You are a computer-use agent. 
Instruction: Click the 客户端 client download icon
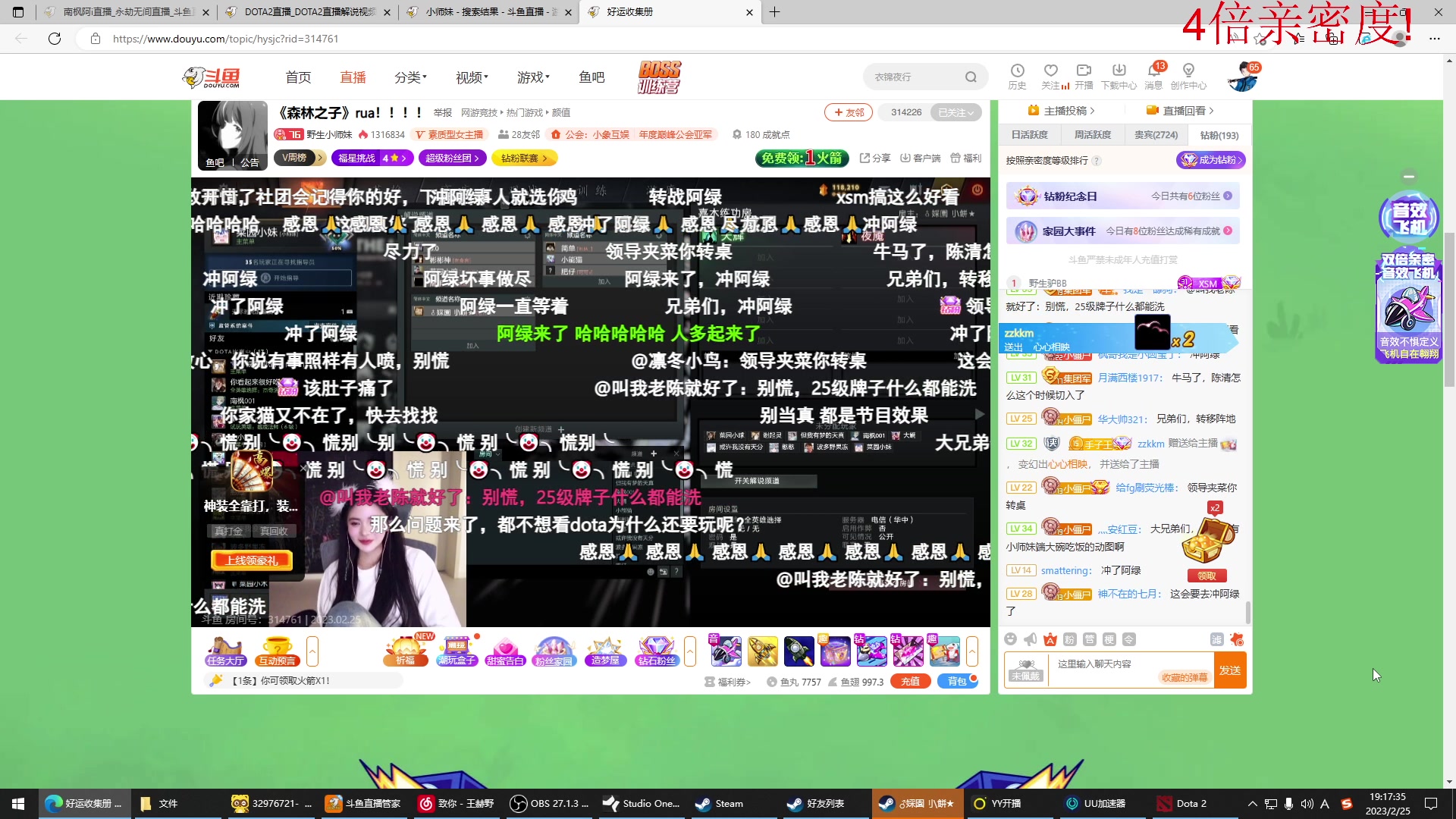click(921, 158)
